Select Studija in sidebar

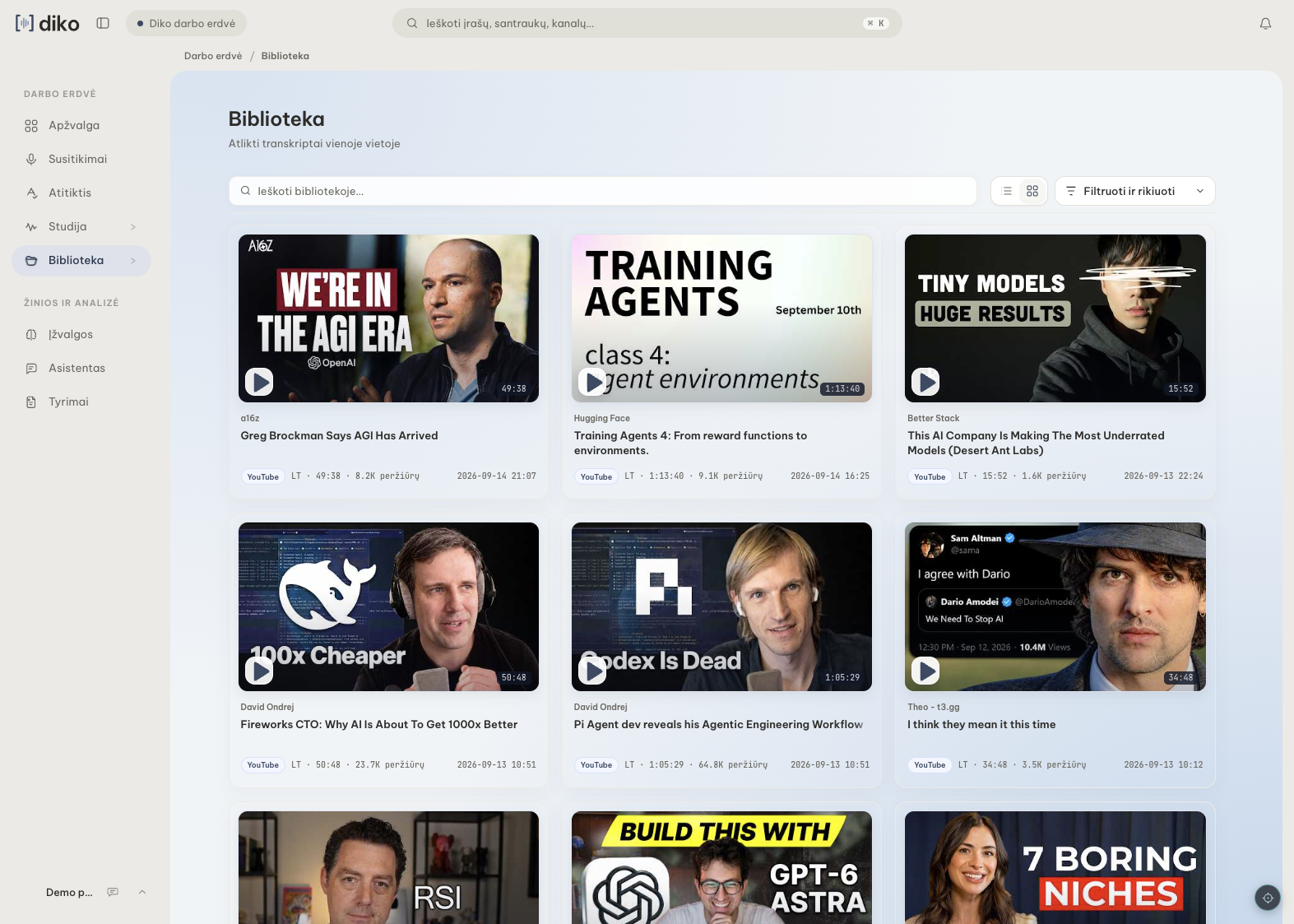[x=67, y=227]
